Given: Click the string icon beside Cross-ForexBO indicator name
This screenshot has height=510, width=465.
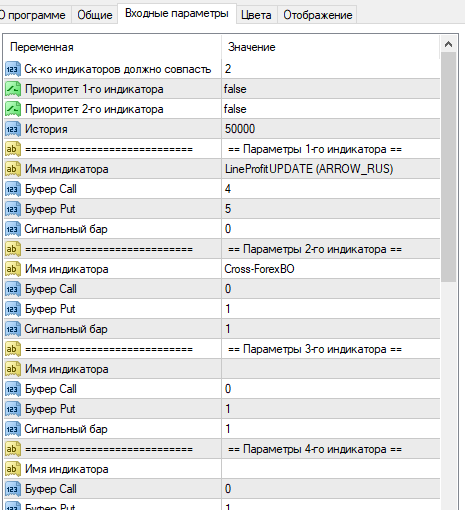Looking at the screenshot, I should [13, 269].
